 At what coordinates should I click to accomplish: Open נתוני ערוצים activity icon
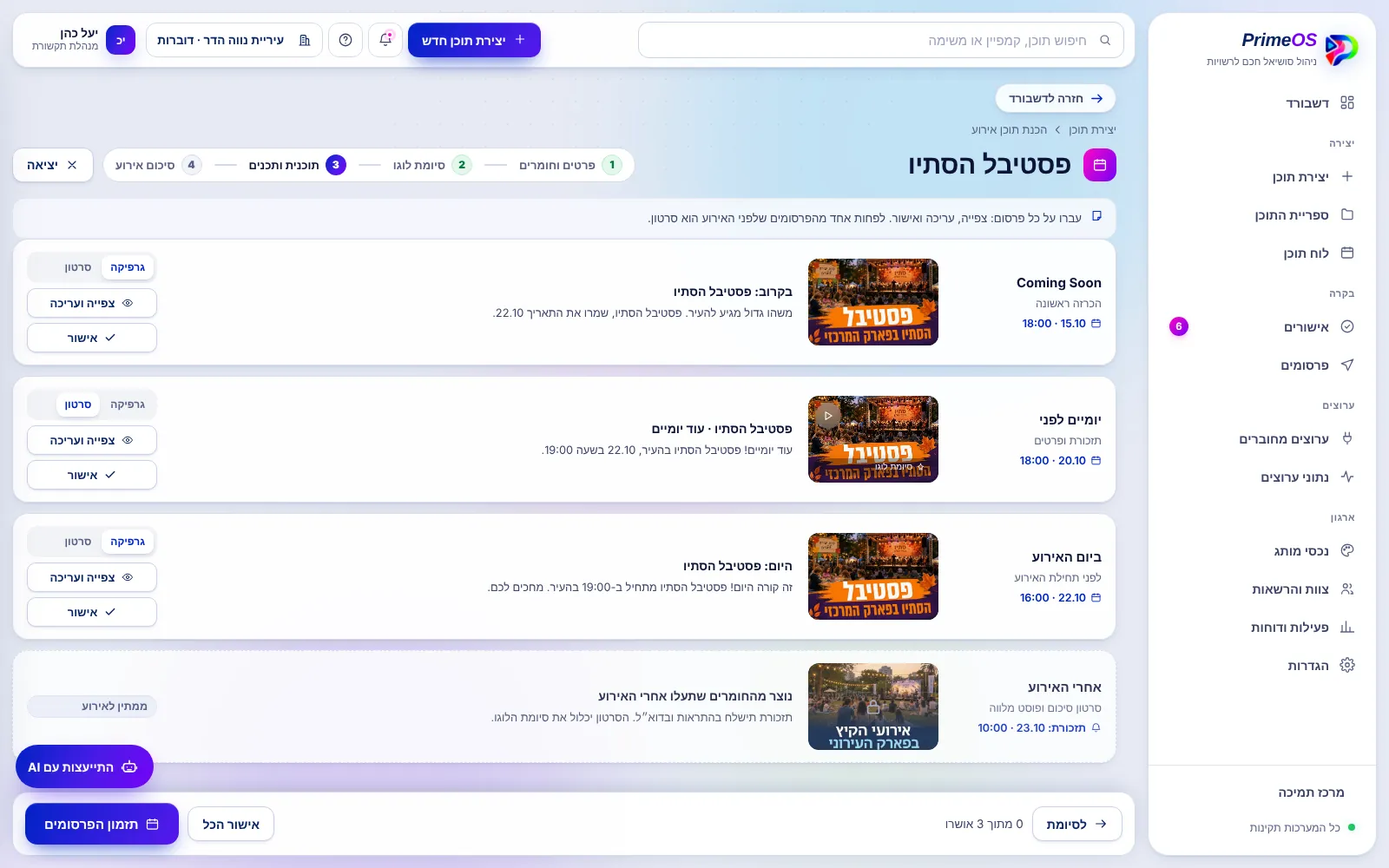click(1347, 477)
